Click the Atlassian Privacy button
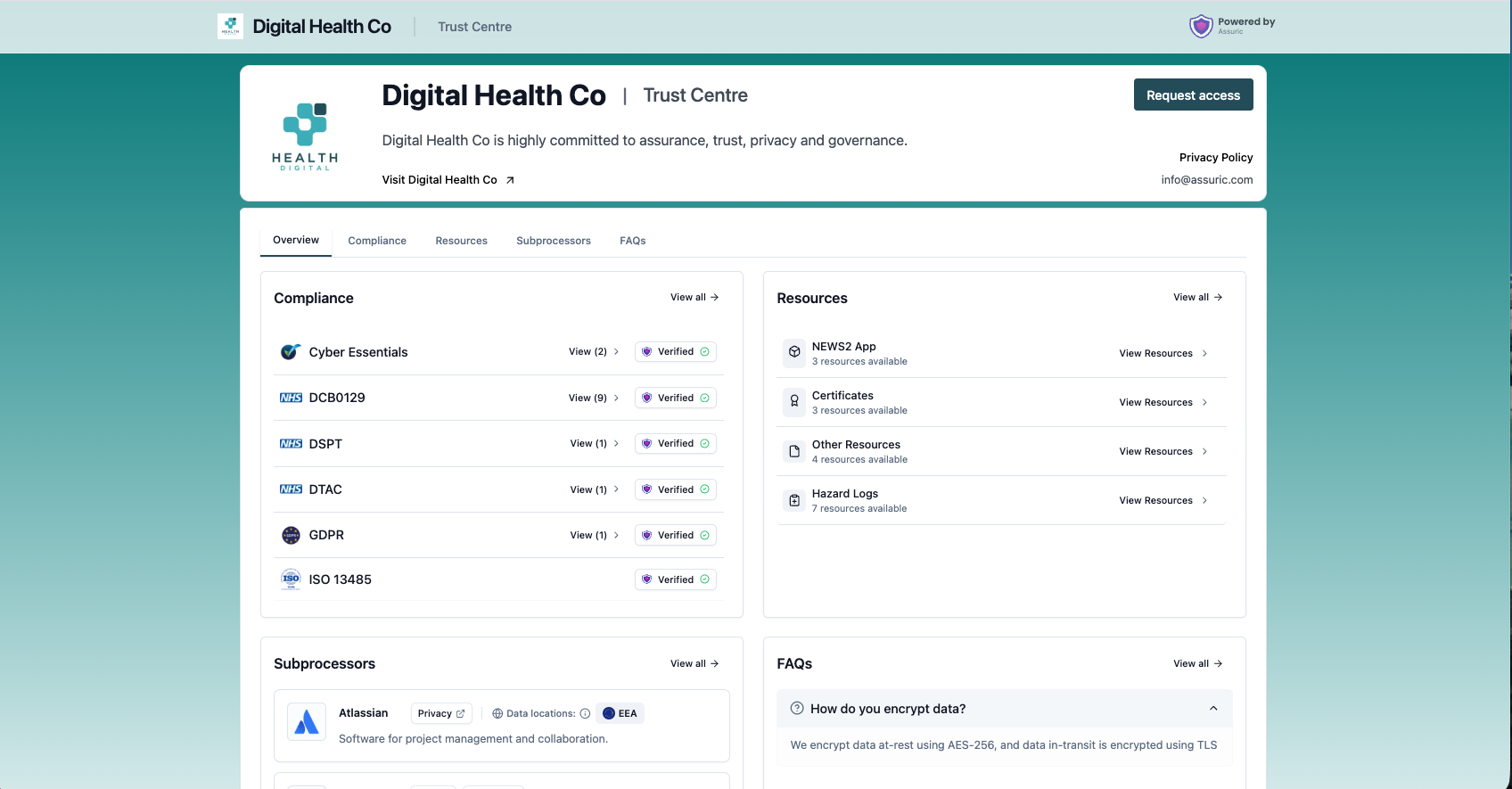Image resolution: width=1512 pixels, height=789 pixels. point(441,713)
